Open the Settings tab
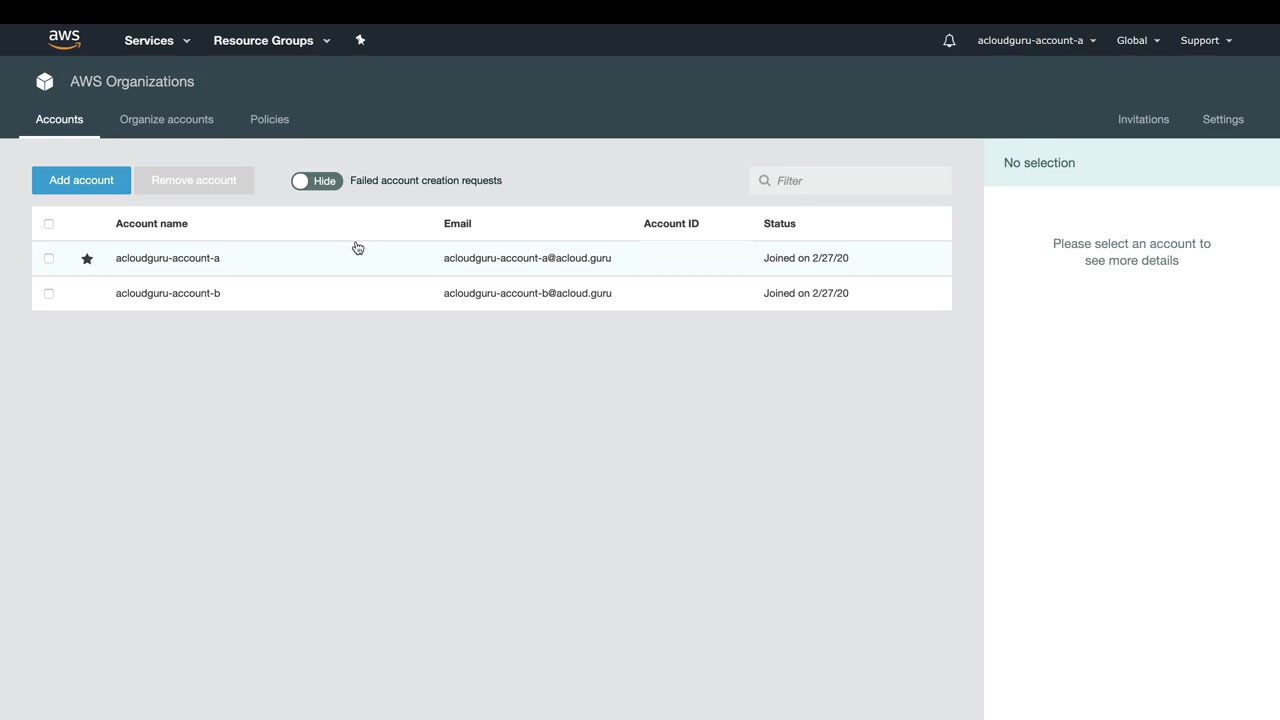The height and width of the screenshot is (720, 1280). (x=1223, y=119)
